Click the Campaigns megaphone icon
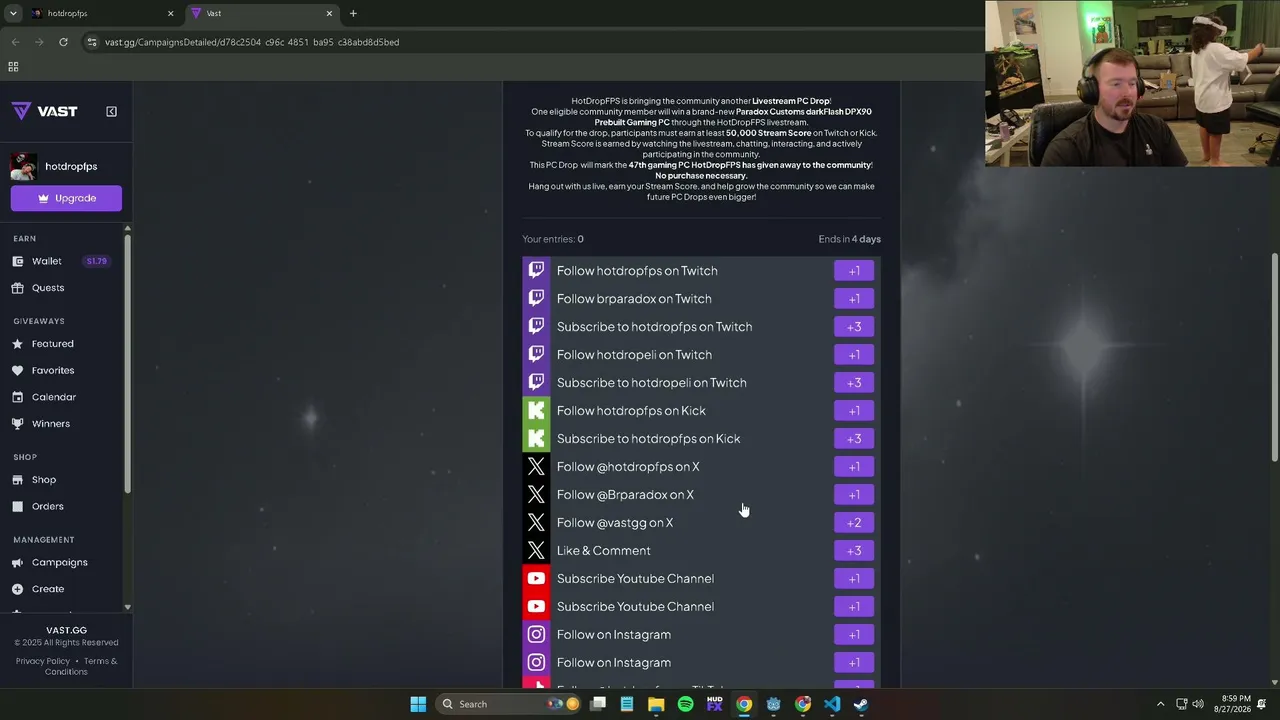 [17, 563]
